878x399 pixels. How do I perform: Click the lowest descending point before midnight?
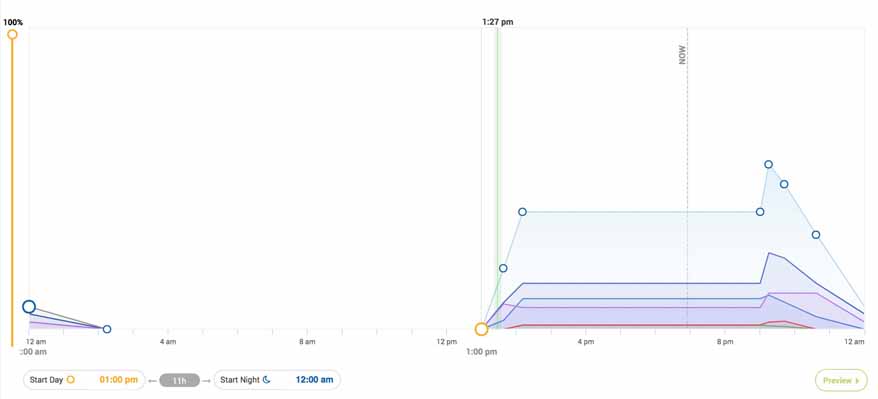pos(816,234)
